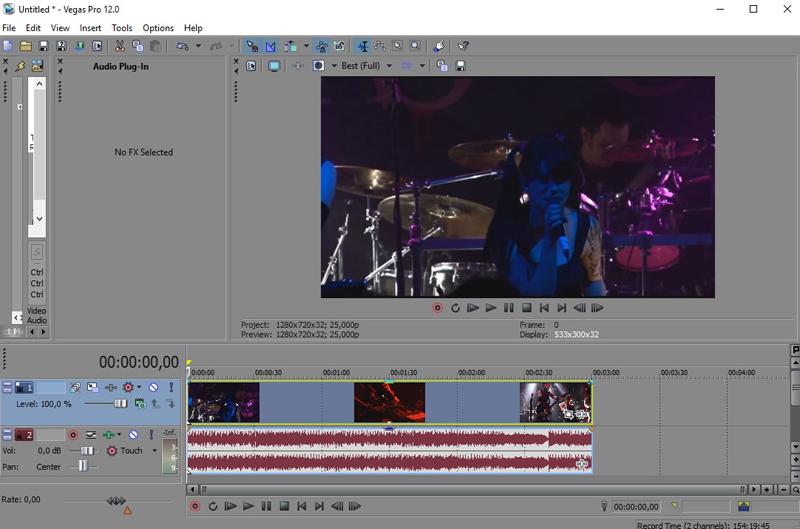Mute video track 1

[153, 387]
